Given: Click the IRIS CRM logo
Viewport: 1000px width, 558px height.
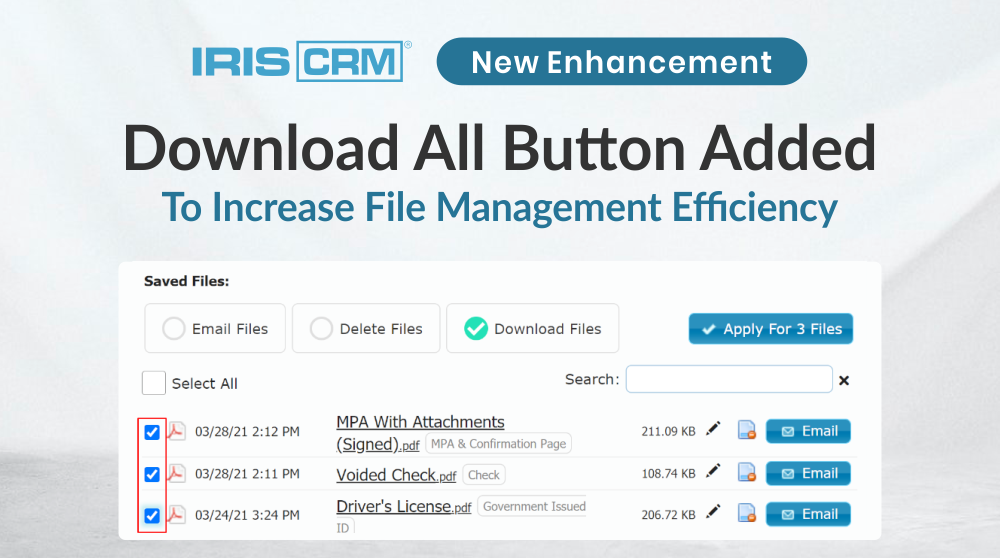Looking at the screenshot, I should click(x=301, y=61).
